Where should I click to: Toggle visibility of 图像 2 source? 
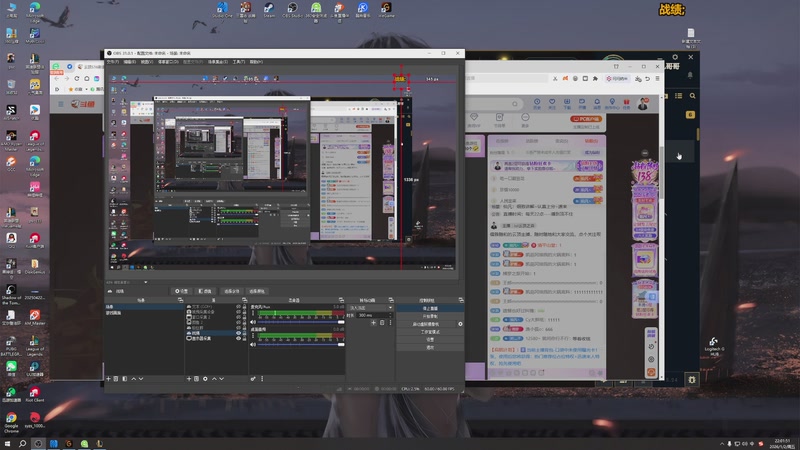pos(238,322)
